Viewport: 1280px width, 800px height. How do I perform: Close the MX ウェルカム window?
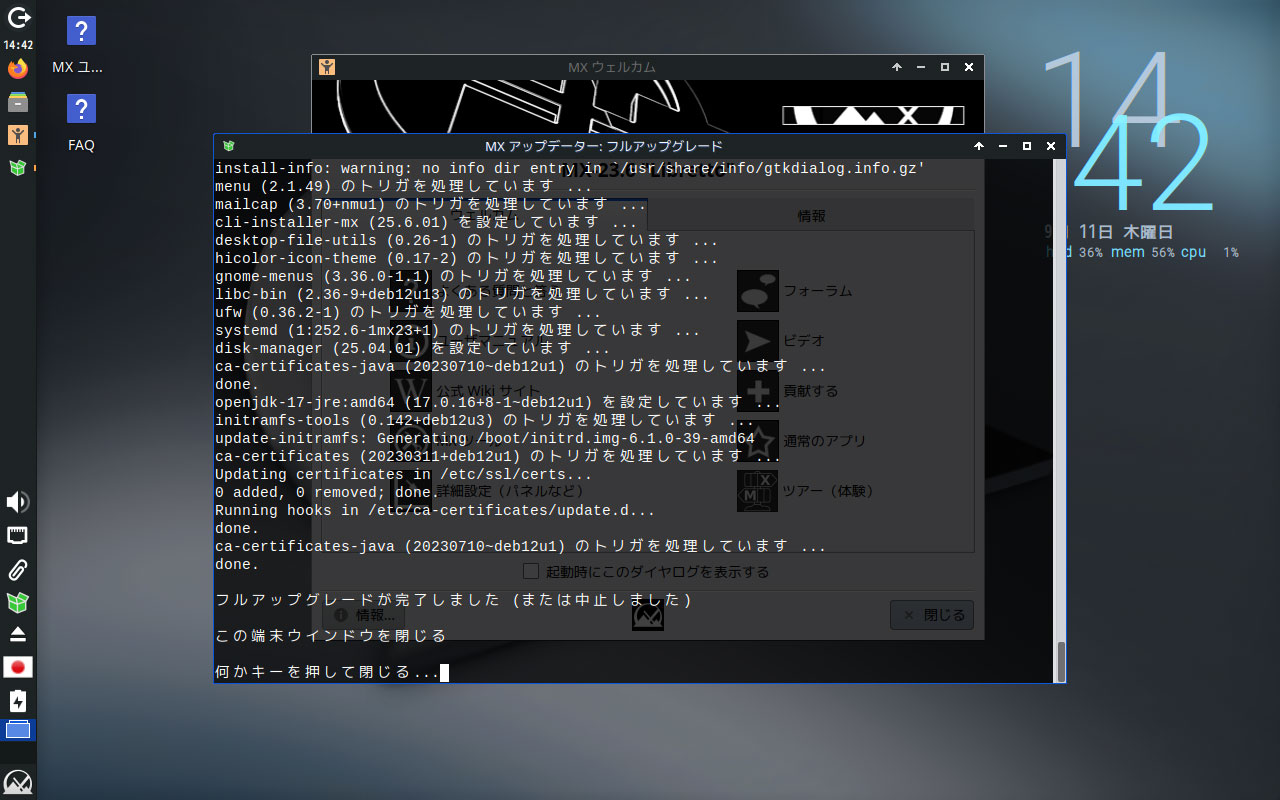point(969,67)
